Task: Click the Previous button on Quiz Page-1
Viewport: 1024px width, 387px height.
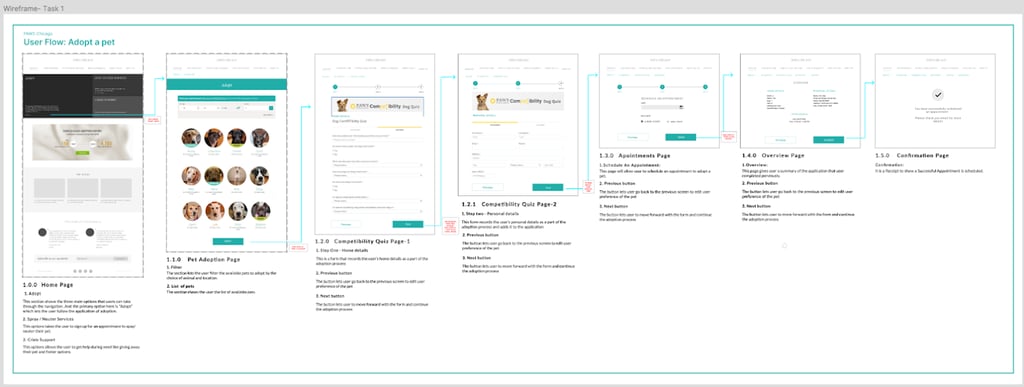Action: 346,224
